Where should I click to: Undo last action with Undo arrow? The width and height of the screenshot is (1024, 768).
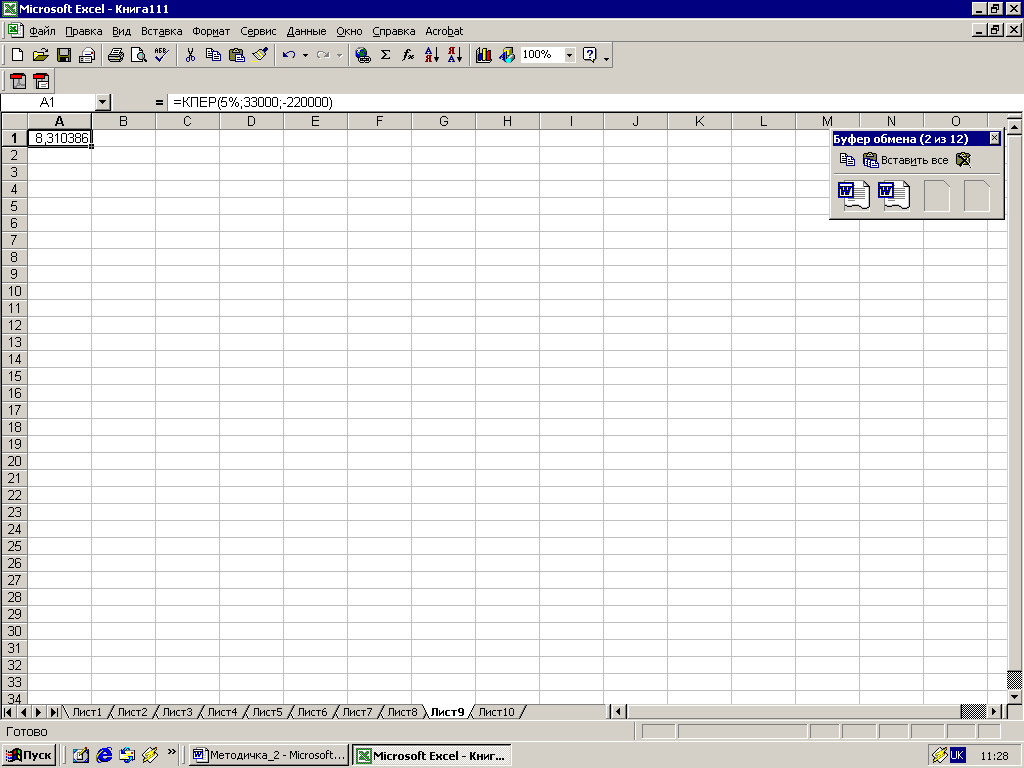[289, 56]
